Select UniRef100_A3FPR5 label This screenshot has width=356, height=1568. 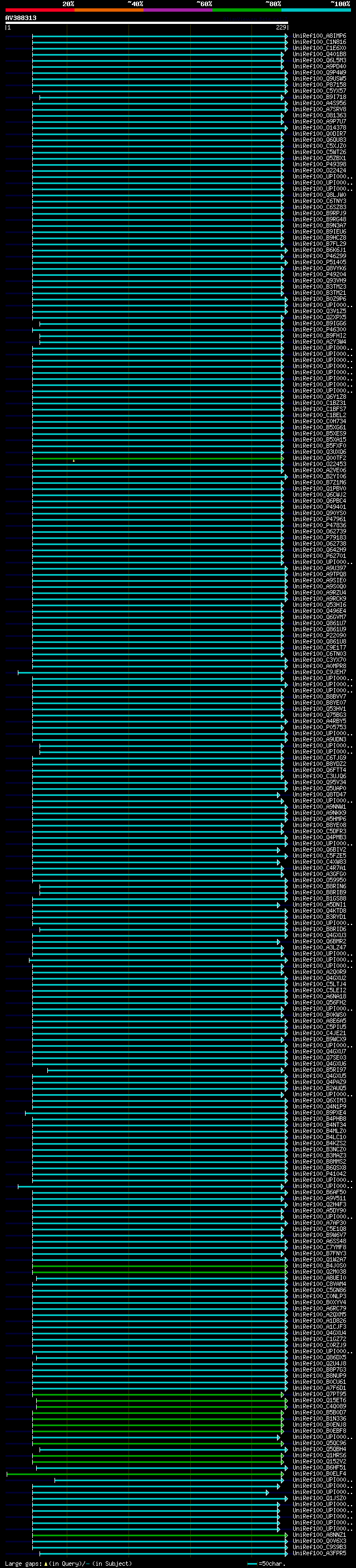point(319,1554)
